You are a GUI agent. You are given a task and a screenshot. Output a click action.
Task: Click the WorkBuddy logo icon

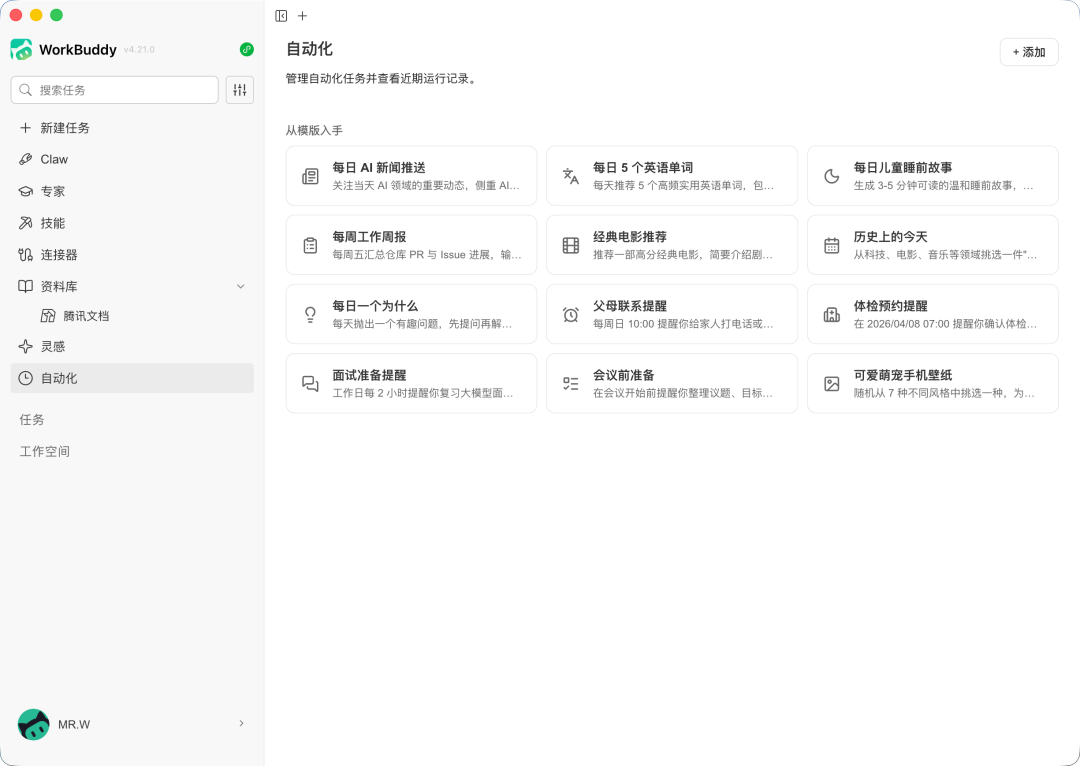(21, 50)
